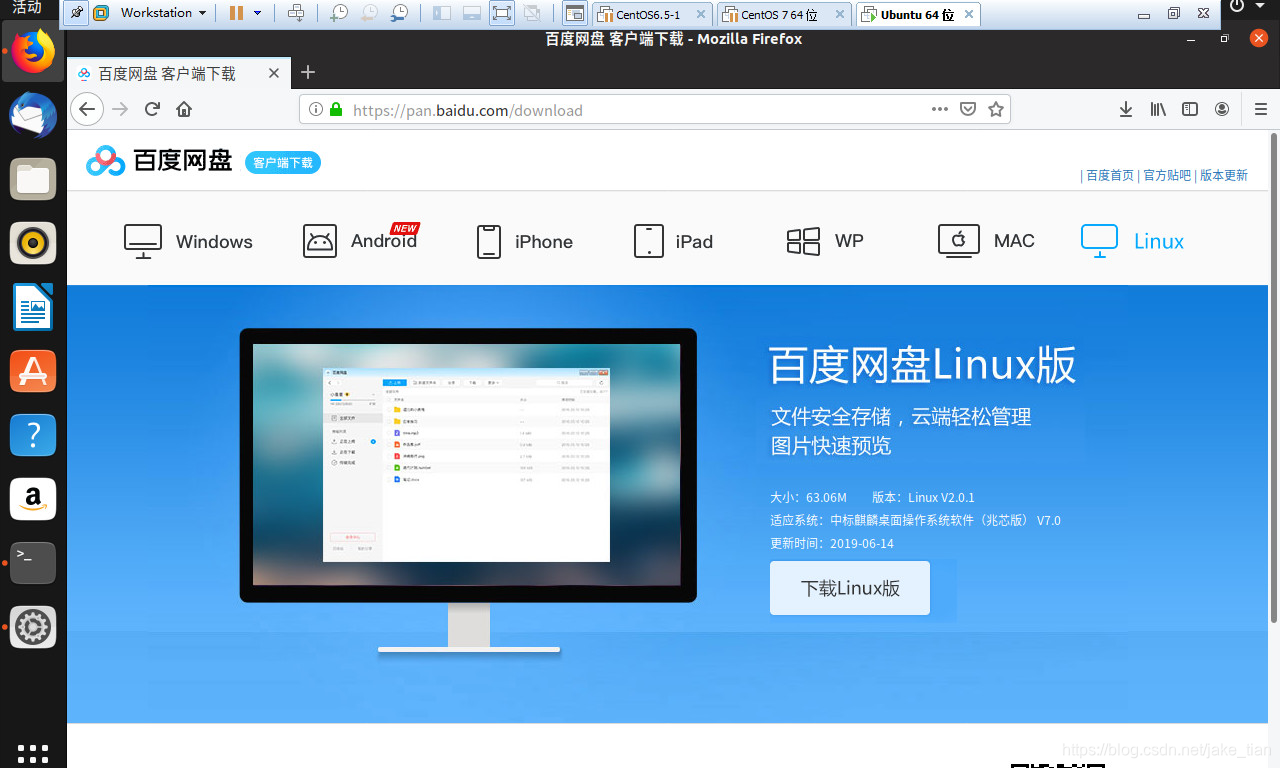Open the snapshot manager (clock with wrench)

[x=399, y=13]
